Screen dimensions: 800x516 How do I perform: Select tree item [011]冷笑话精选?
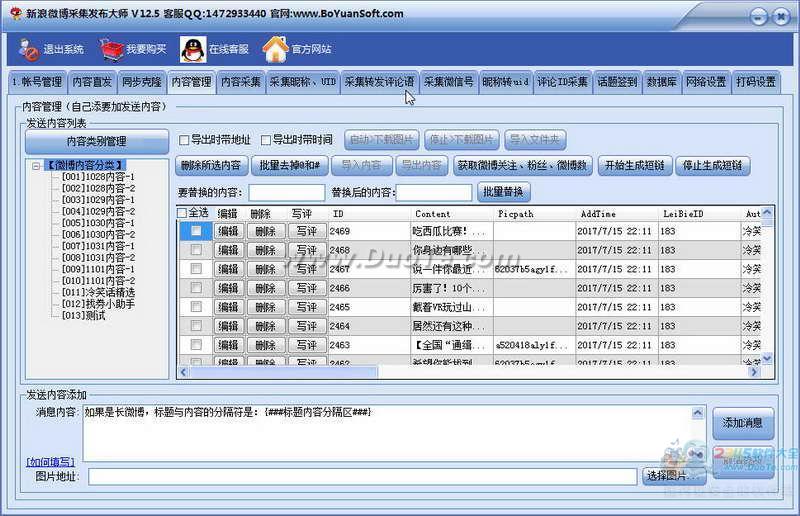[x=98, y=292]
